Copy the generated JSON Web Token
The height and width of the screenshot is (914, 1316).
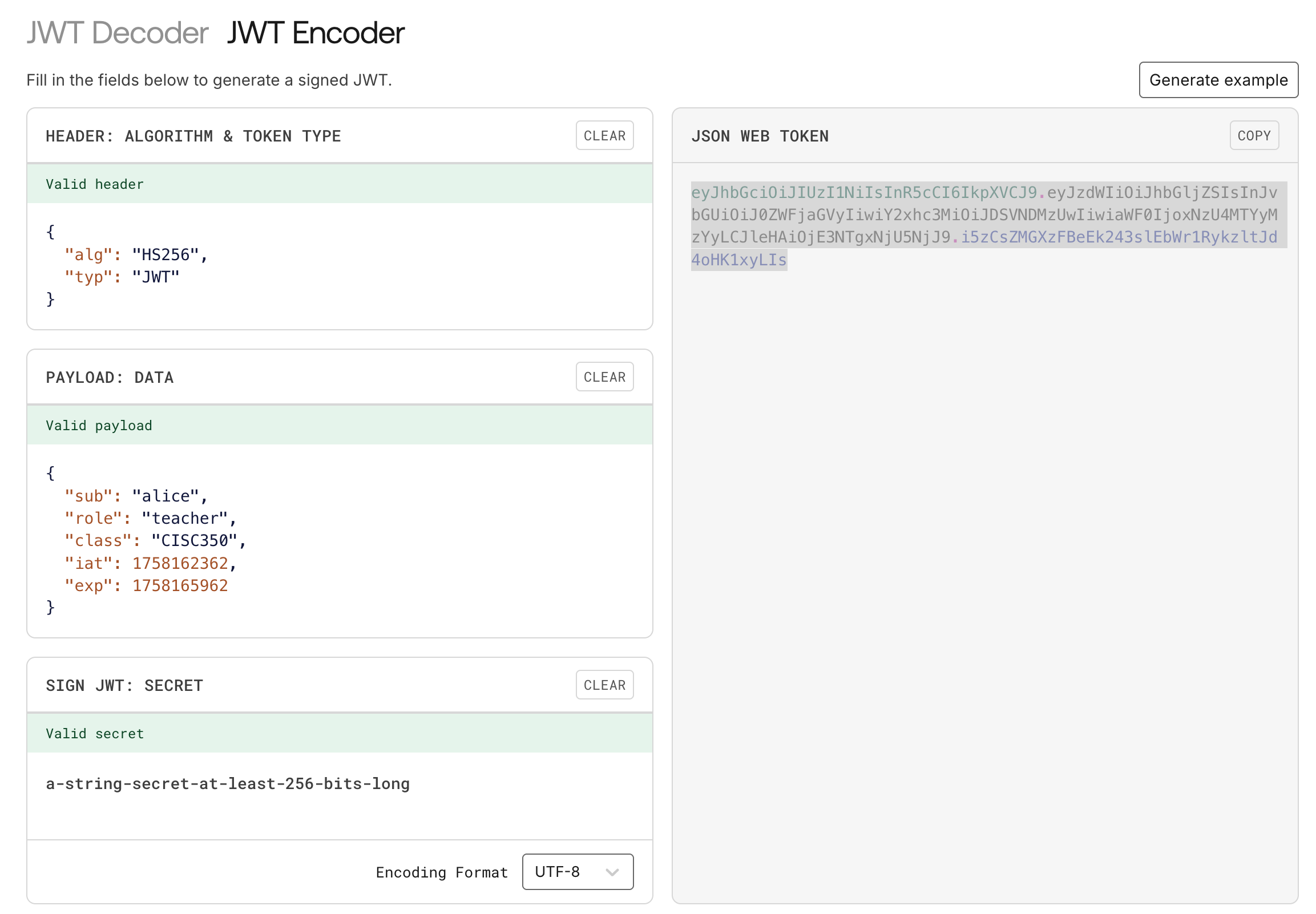(1254, 135)
